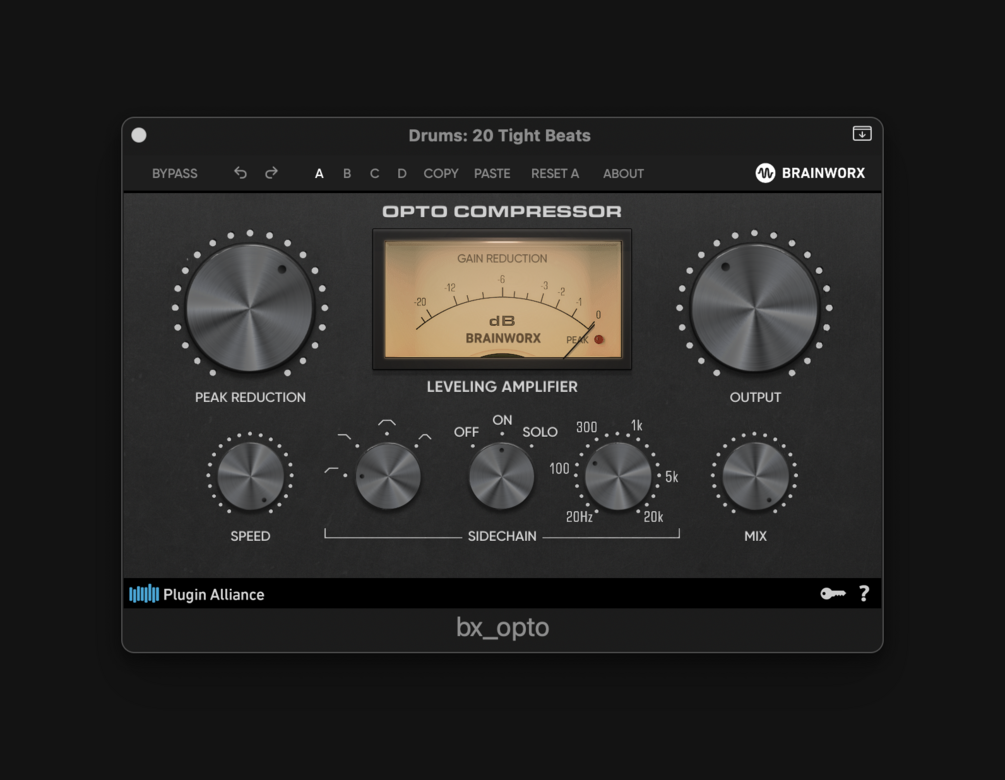Click the Plugin Alliance logo

coord(197,594)
